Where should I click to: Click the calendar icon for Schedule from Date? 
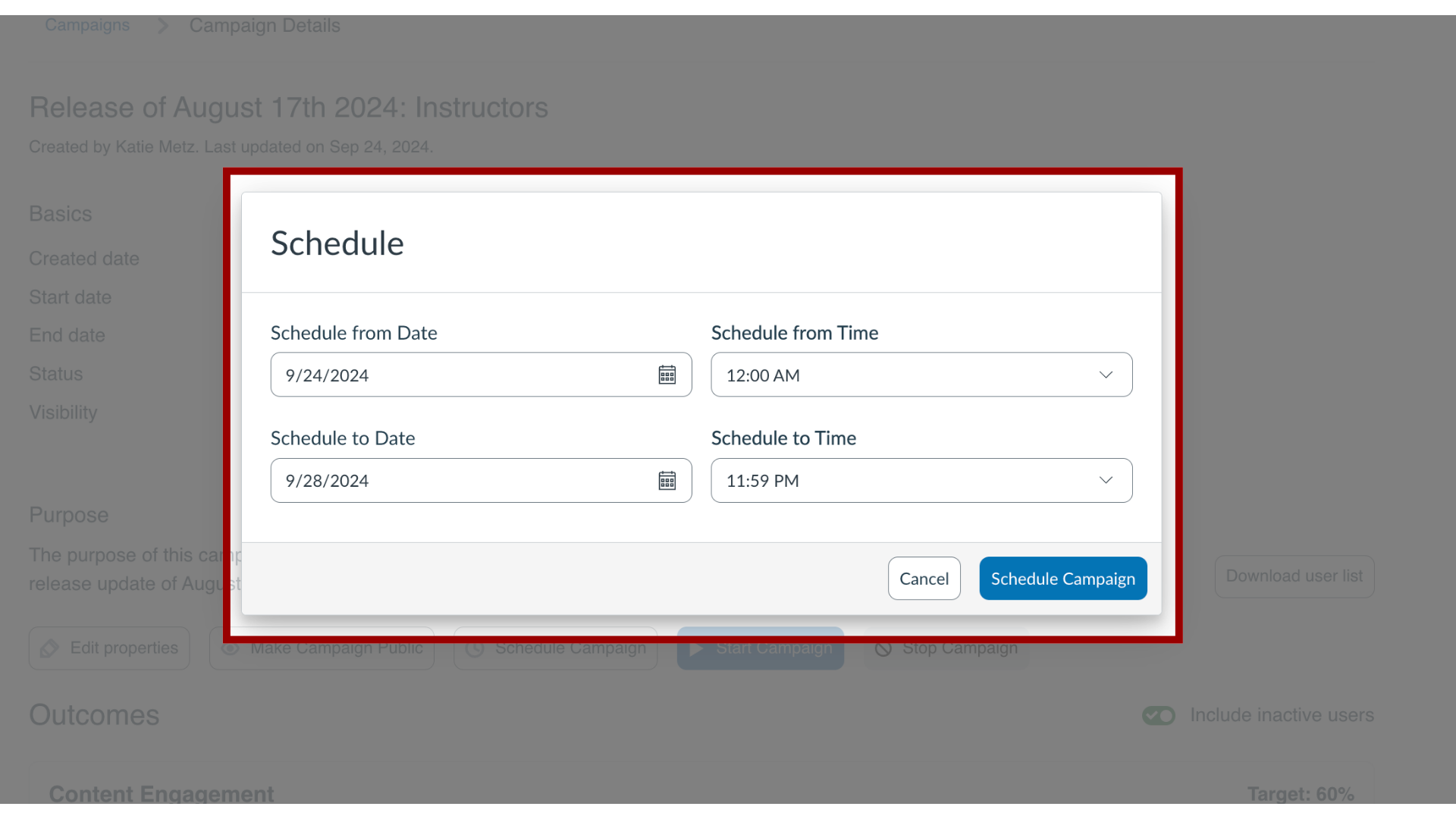[x=667, y=374]
